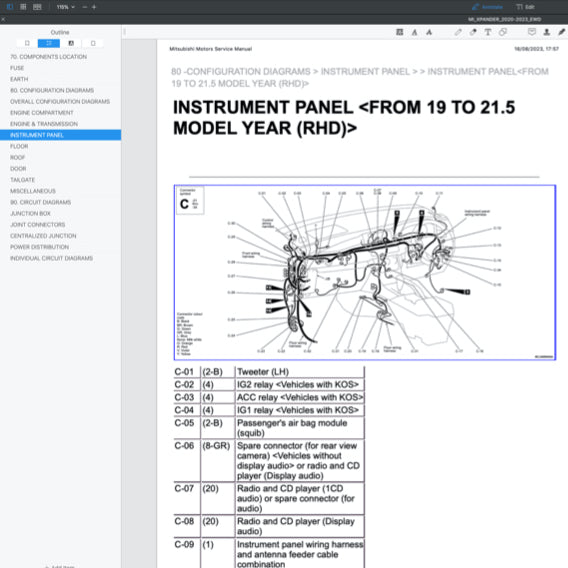Click the C-06 connector code cell
The image size is (568, 568).
(x=187, y=461)
